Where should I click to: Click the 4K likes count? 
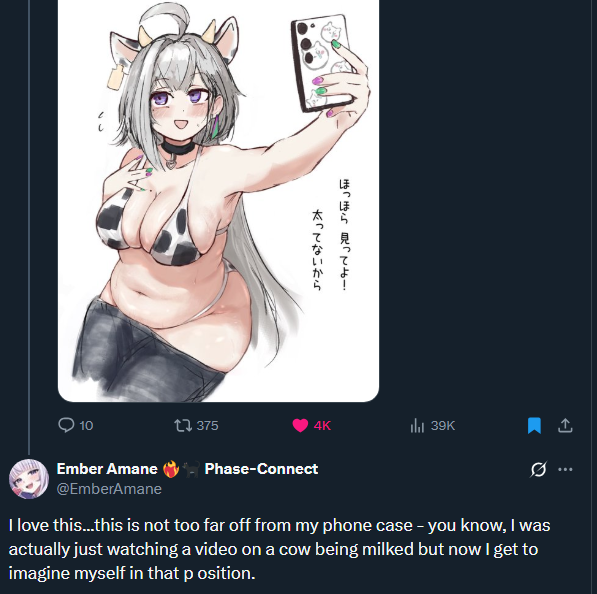tap(322, 425)
